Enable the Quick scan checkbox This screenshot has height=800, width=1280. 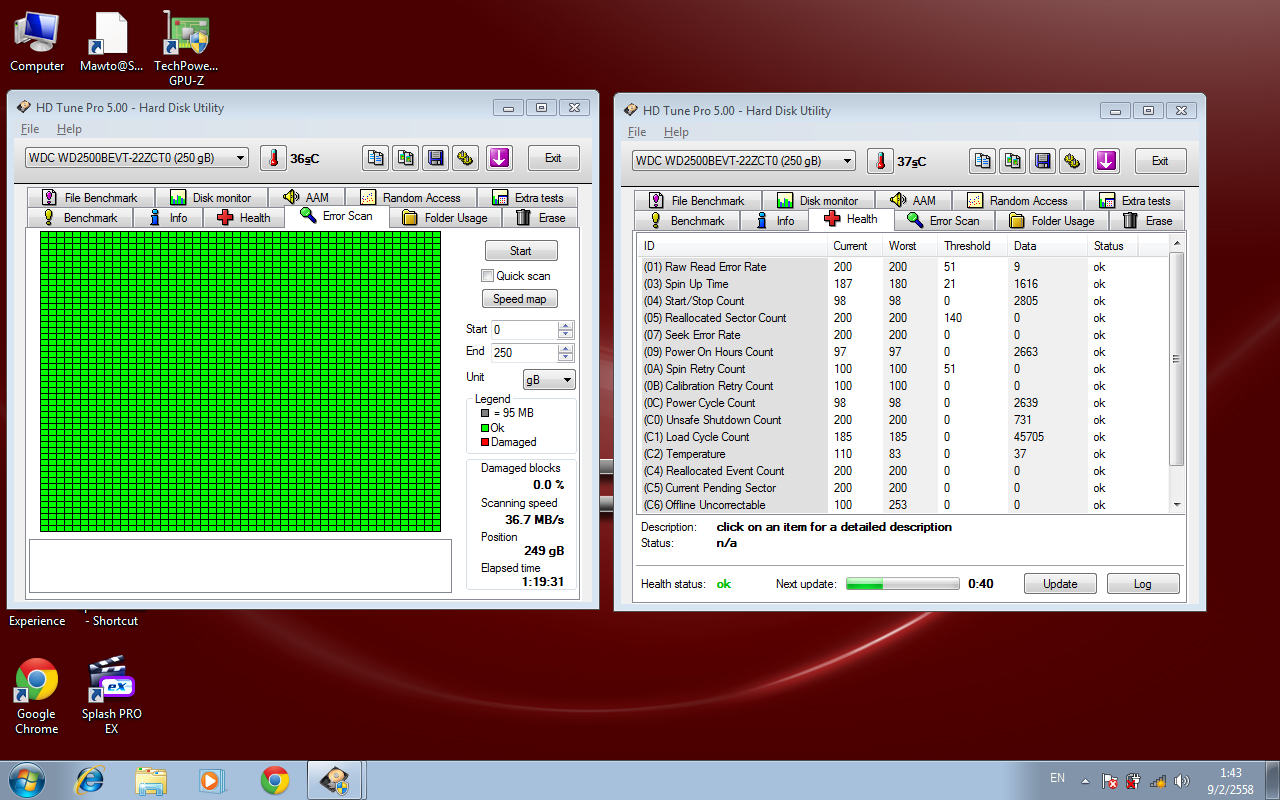[x=487, y=276]
